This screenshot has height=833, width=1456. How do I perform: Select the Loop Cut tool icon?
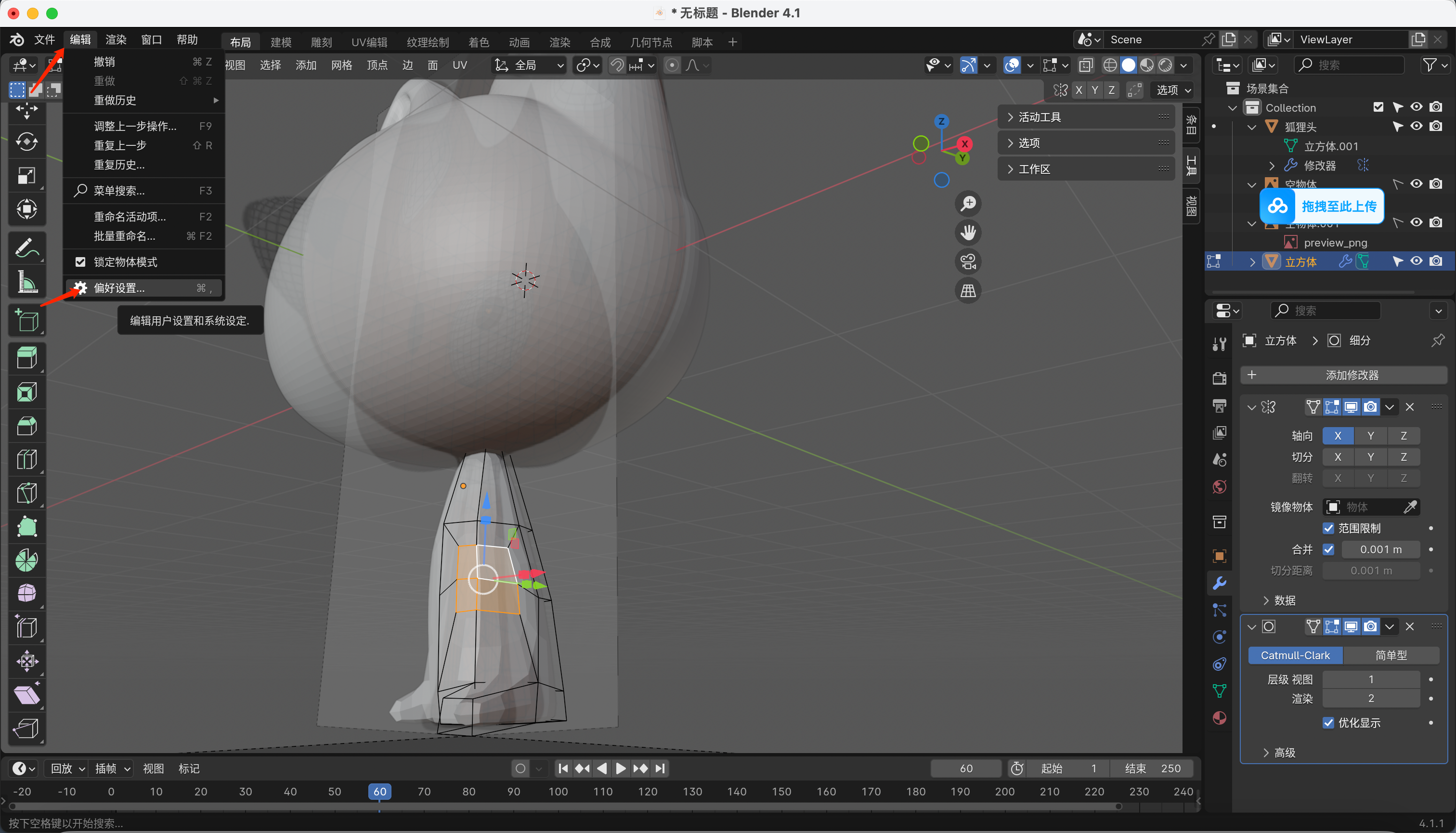pos(26,459)
